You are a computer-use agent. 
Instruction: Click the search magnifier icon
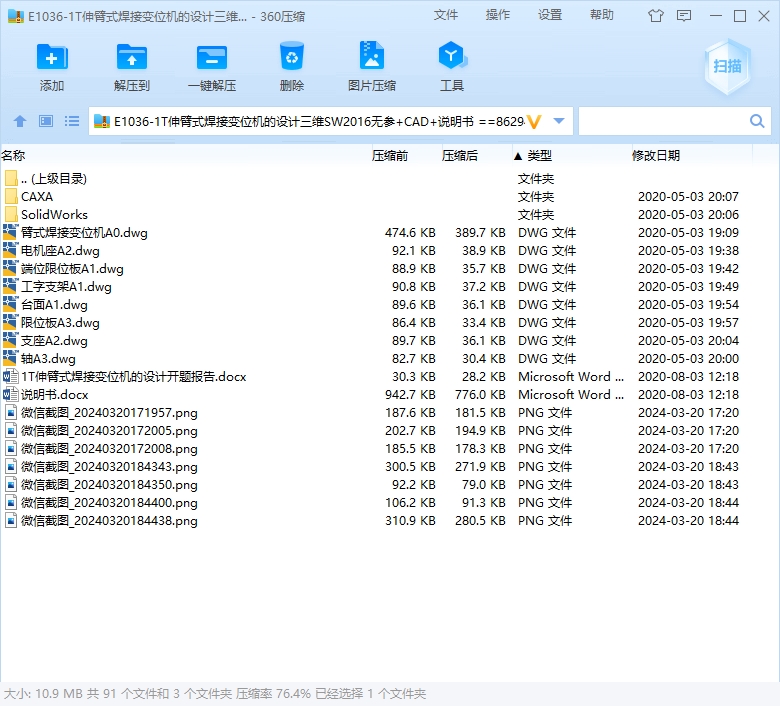click(757, 121)
